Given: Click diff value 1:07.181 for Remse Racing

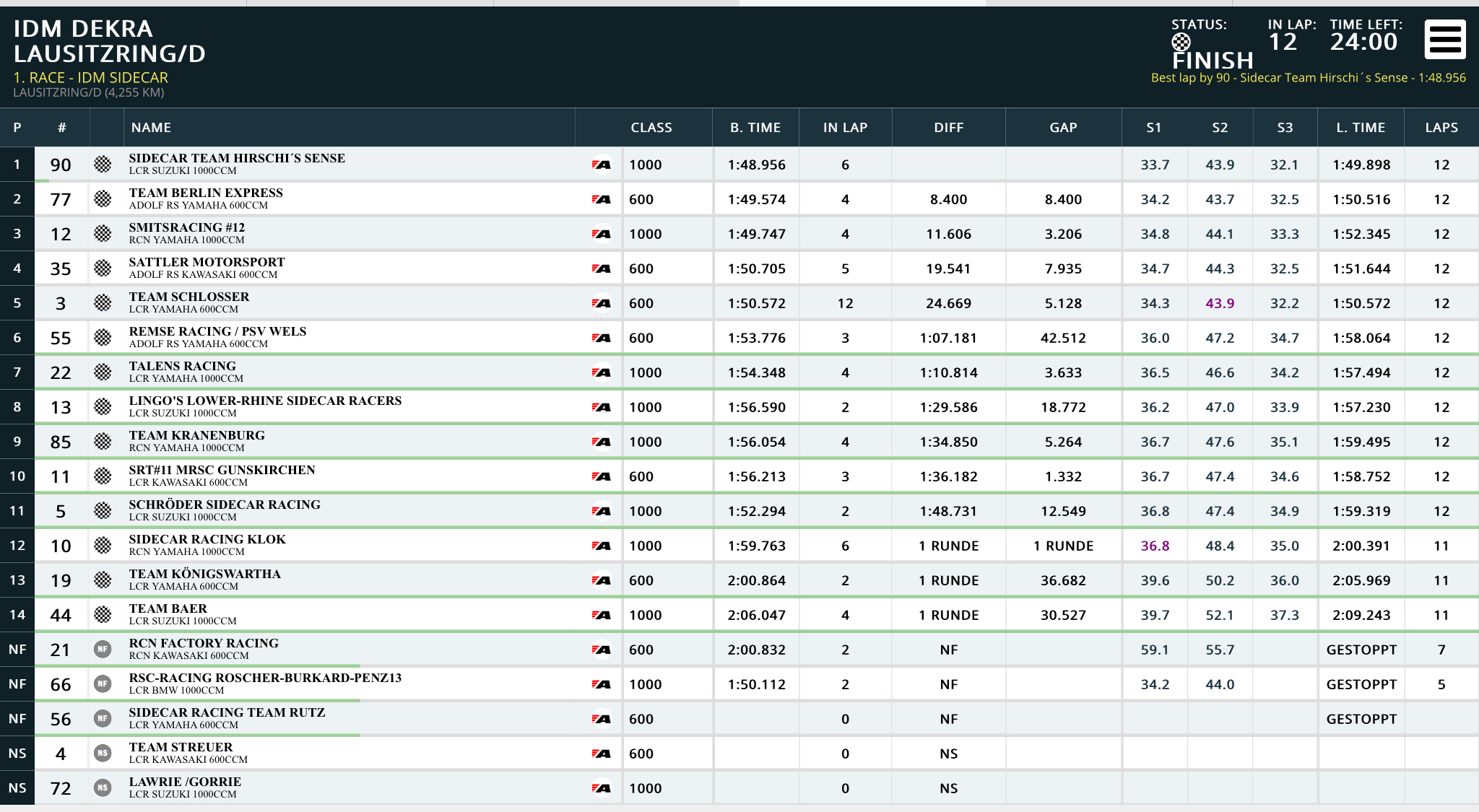Looking at the screenshot, I should [x=948, y=338].
